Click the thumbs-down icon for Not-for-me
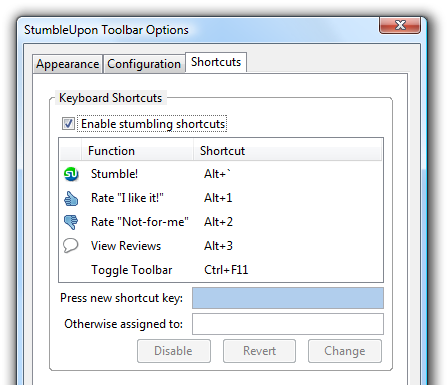The width and height of the screenshot is (448, 385). point(71,222)
